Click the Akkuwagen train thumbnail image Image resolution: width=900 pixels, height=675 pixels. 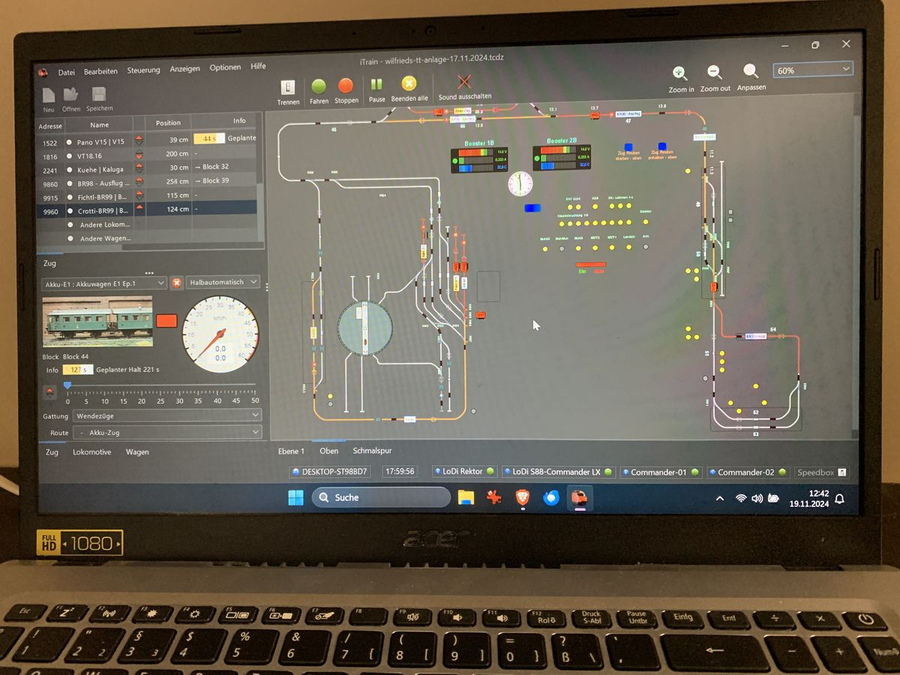coord(98,322)
